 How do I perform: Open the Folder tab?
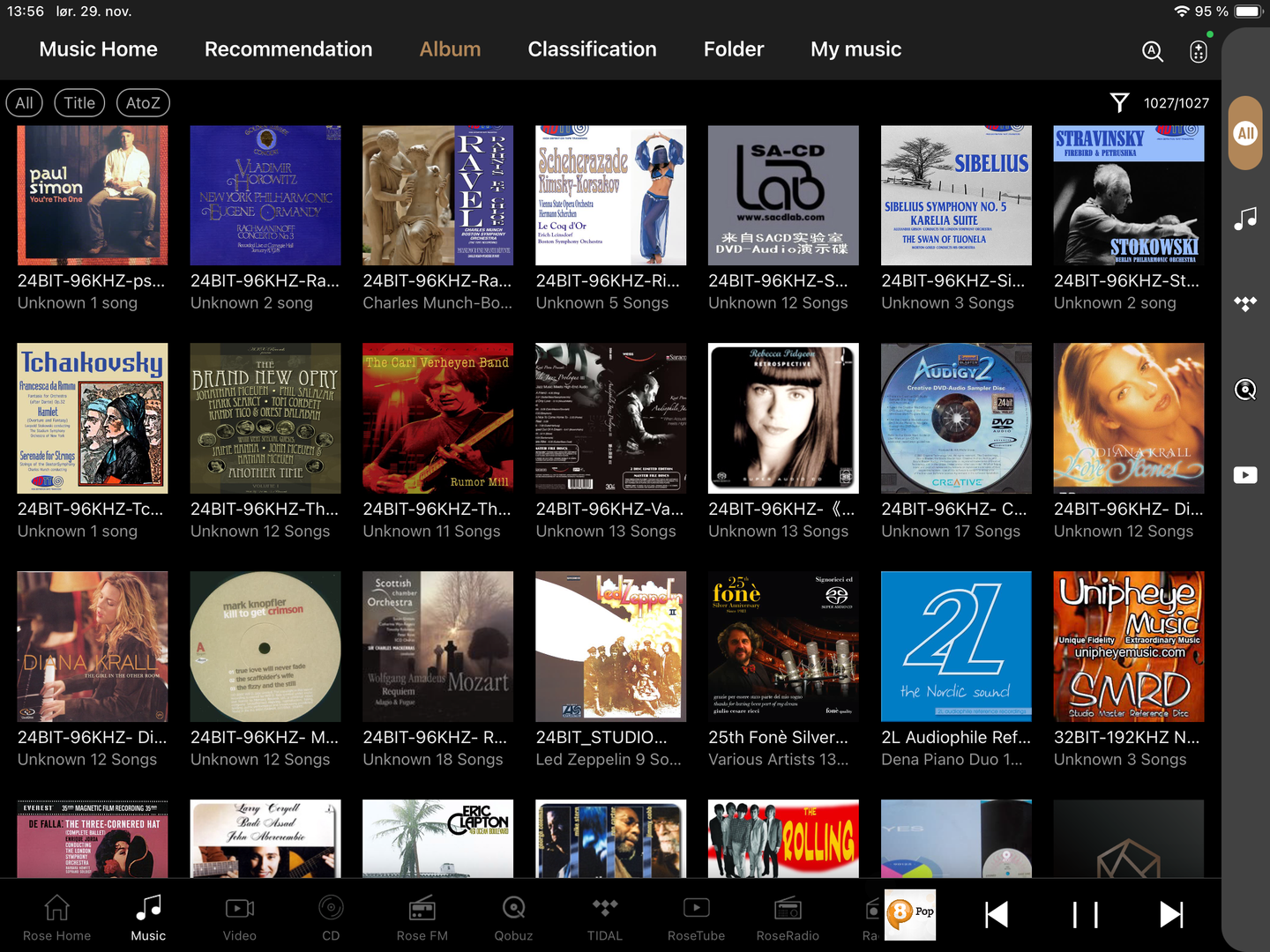point(734,49)
